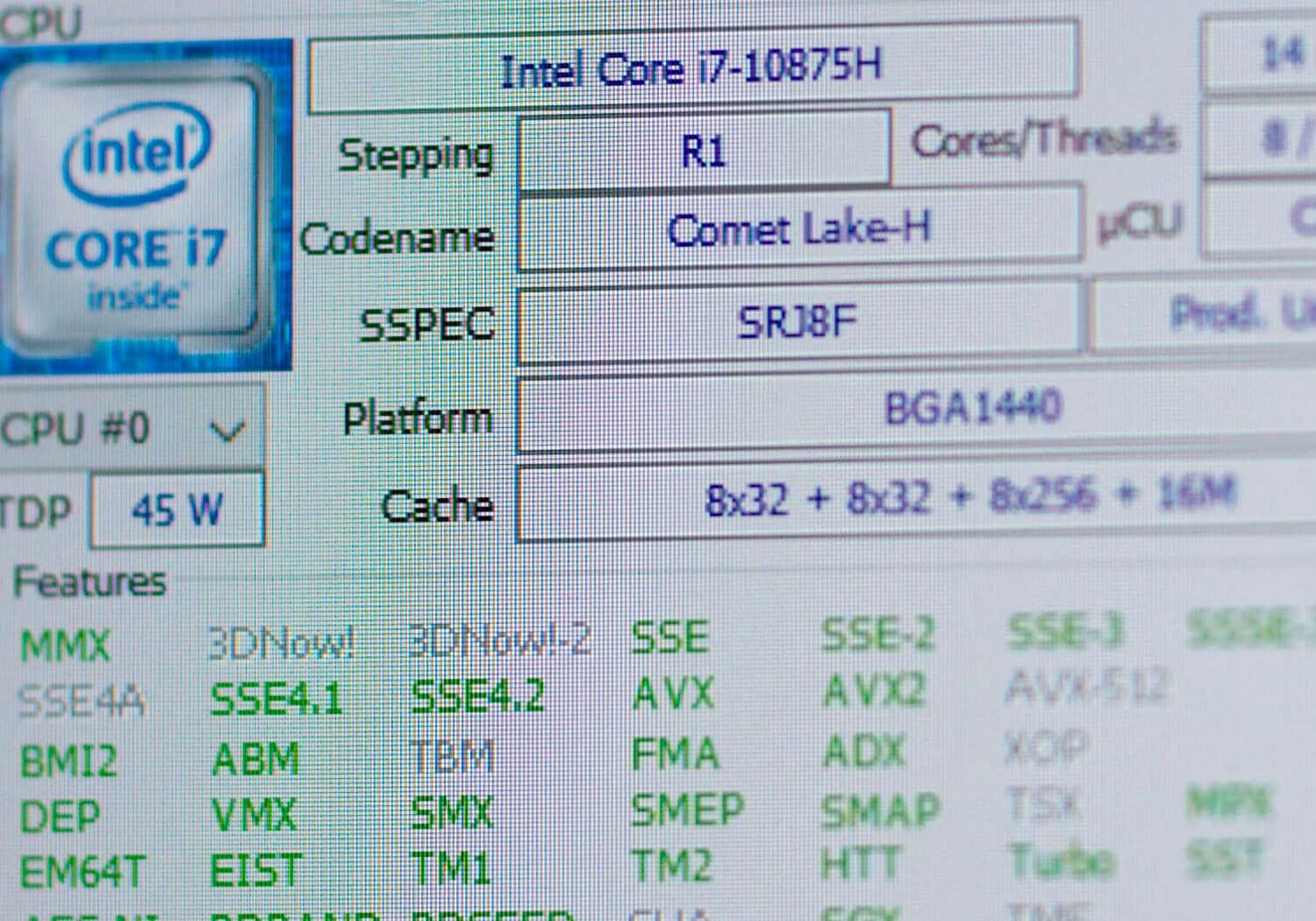Click the SSE feature flag
Image resolution: width=1316 pixels, height=921 pixels.
click(x=669, y=638)
